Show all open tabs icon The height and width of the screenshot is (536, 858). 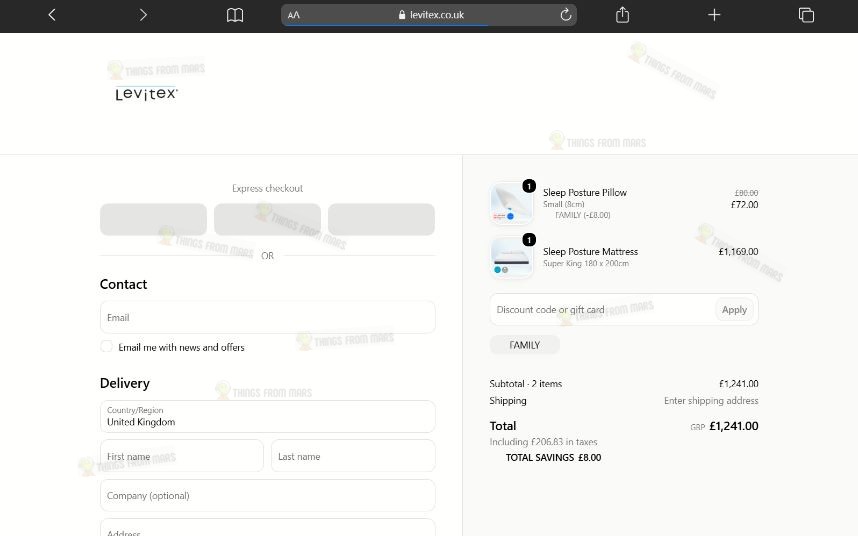point(806,15)
